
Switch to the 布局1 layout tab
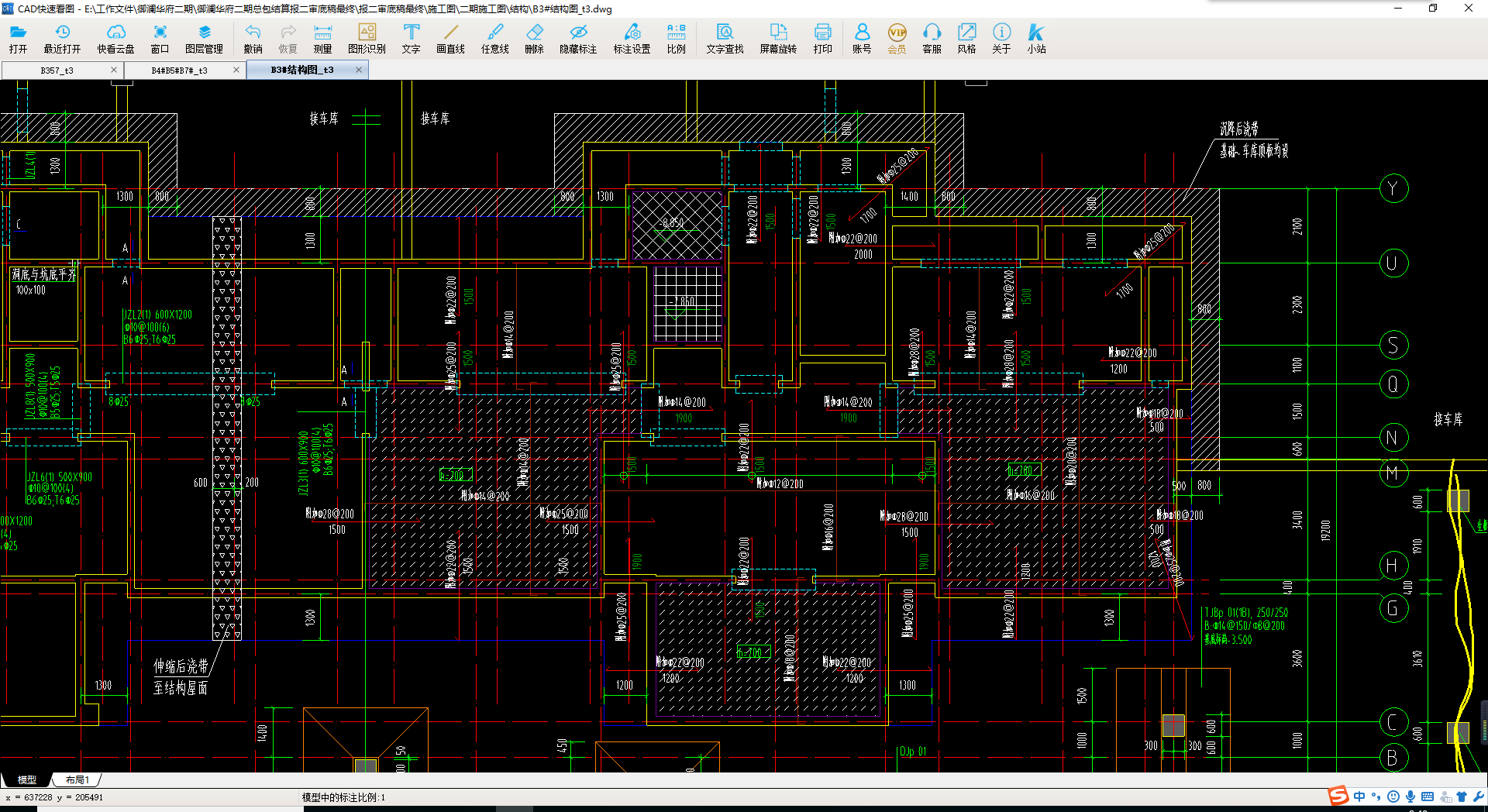pyautogui.click(x=77, y=779)
